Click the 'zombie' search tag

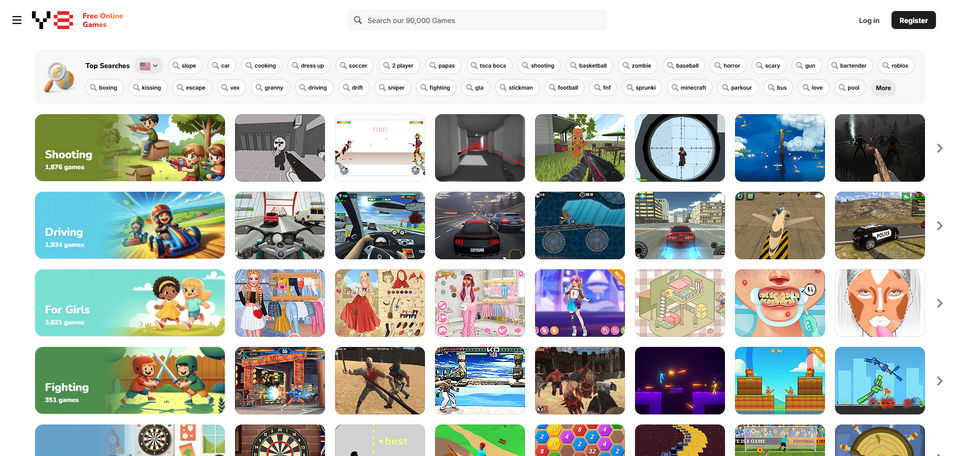pyautogui.click(x=638, y=65)
